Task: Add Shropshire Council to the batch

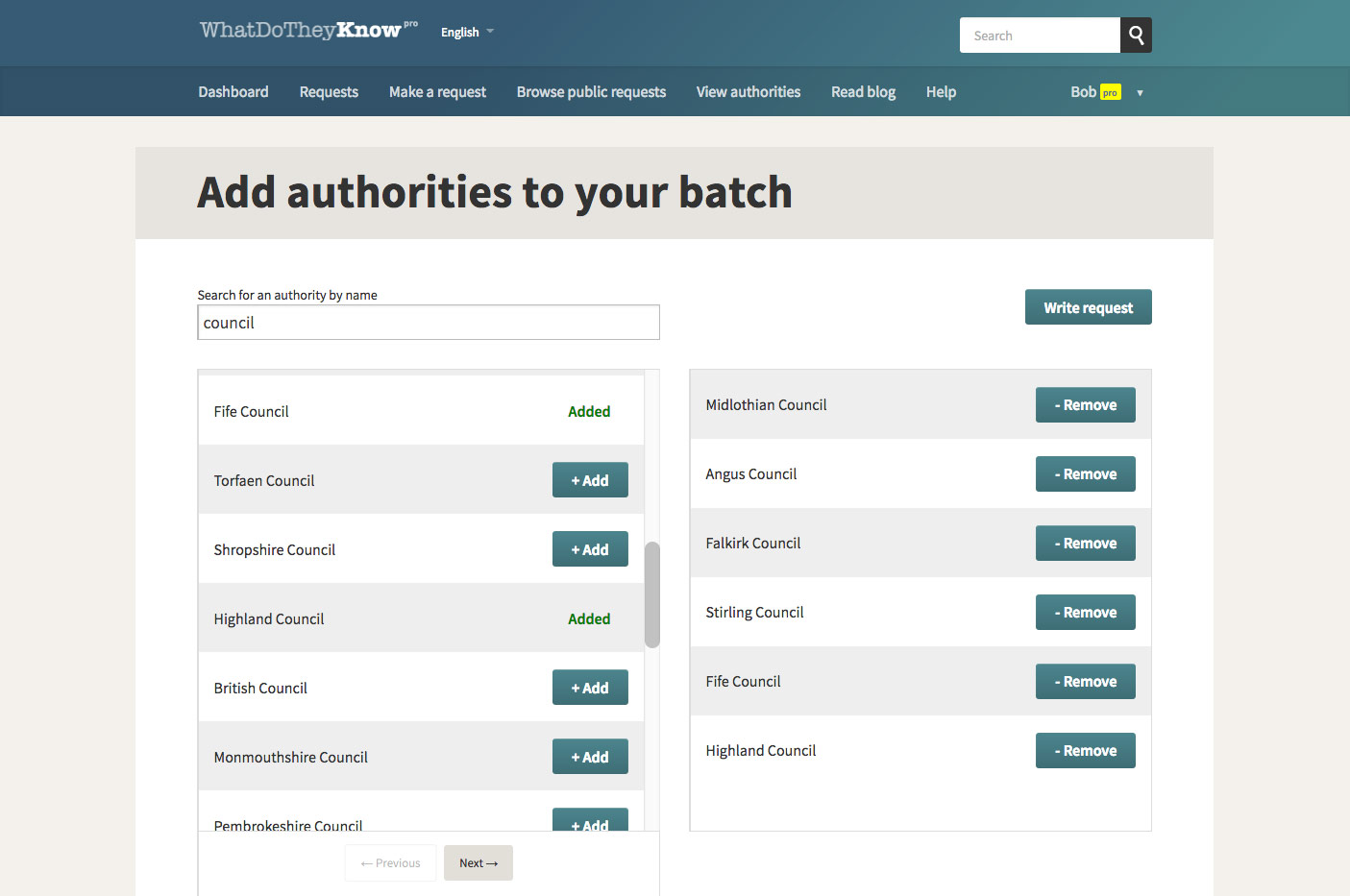Action: tap(590, 549)
